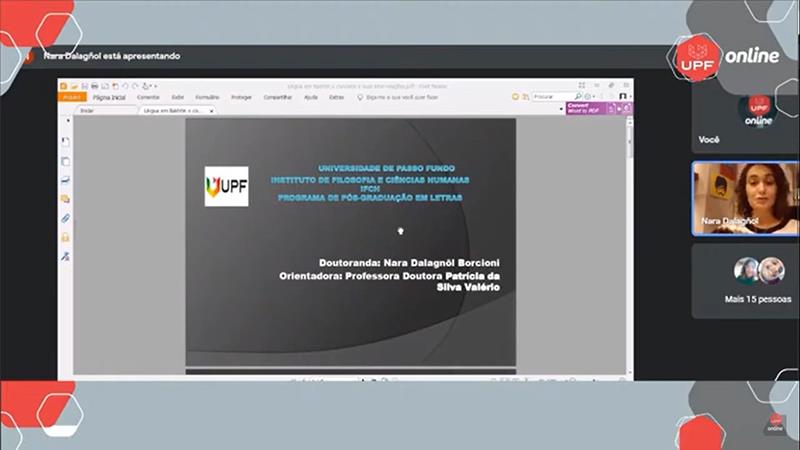800x450 pixels.
Task: Click the UPF logo on the slide
Action: 227,186
